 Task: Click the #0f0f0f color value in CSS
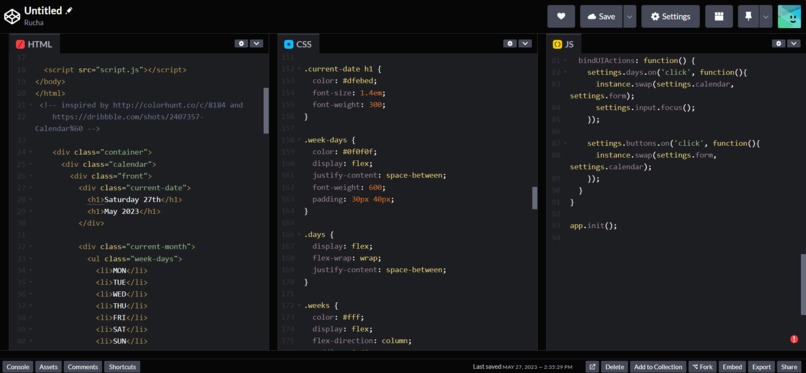click(359, 152)
